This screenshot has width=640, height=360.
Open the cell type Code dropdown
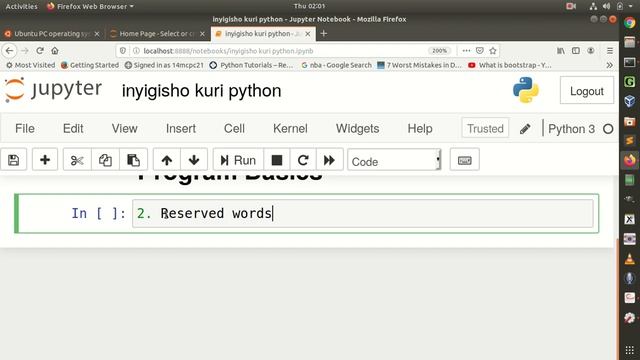[394, 161]
